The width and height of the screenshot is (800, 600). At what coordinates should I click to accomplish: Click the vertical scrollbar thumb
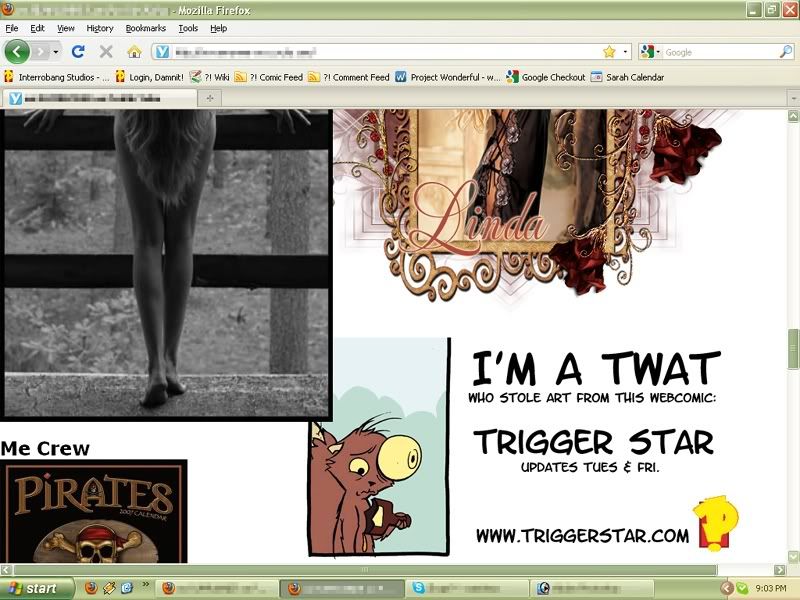[793, 349]
